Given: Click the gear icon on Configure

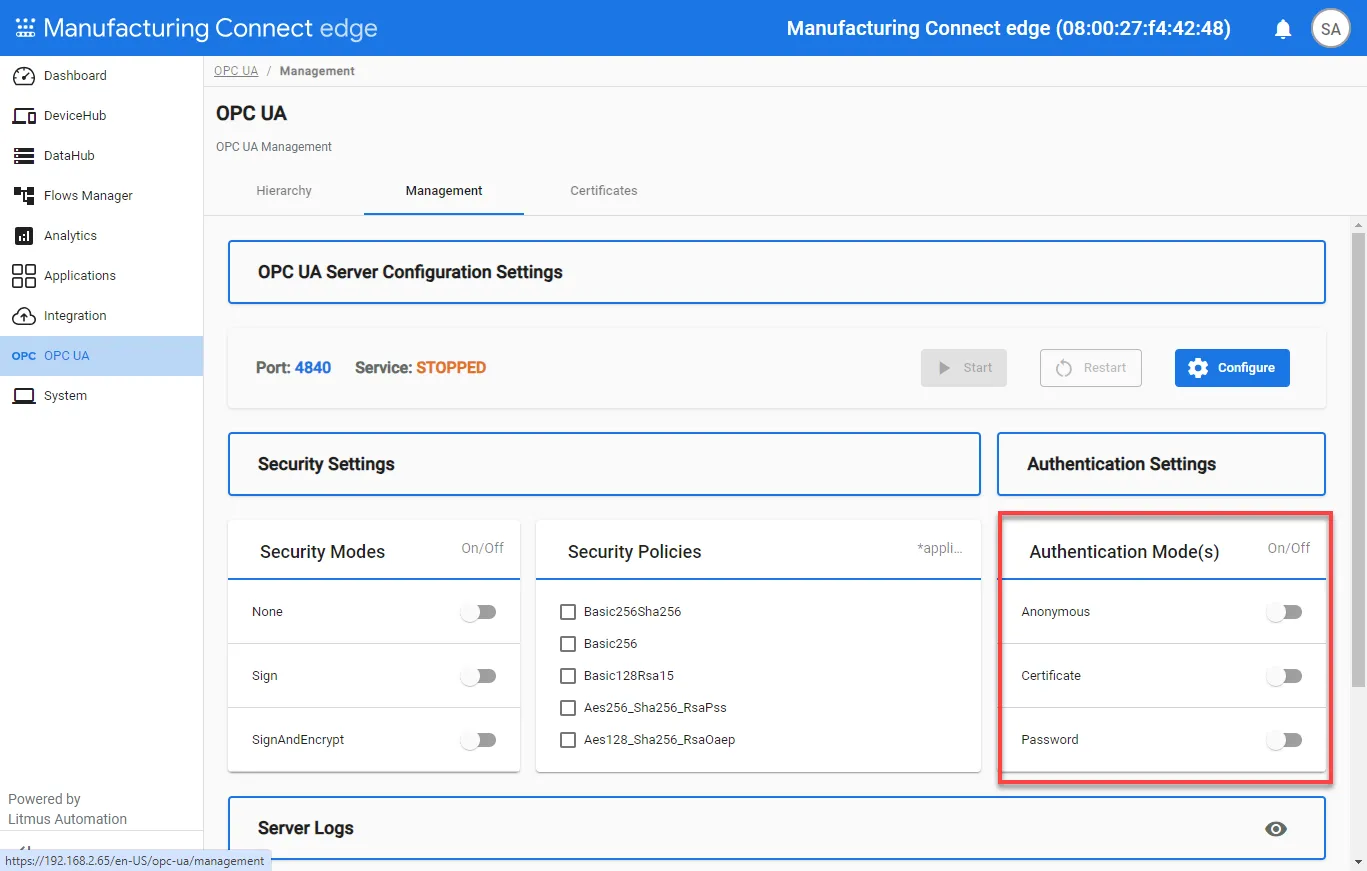Looking at the screenshot, I should [1198, 368].
